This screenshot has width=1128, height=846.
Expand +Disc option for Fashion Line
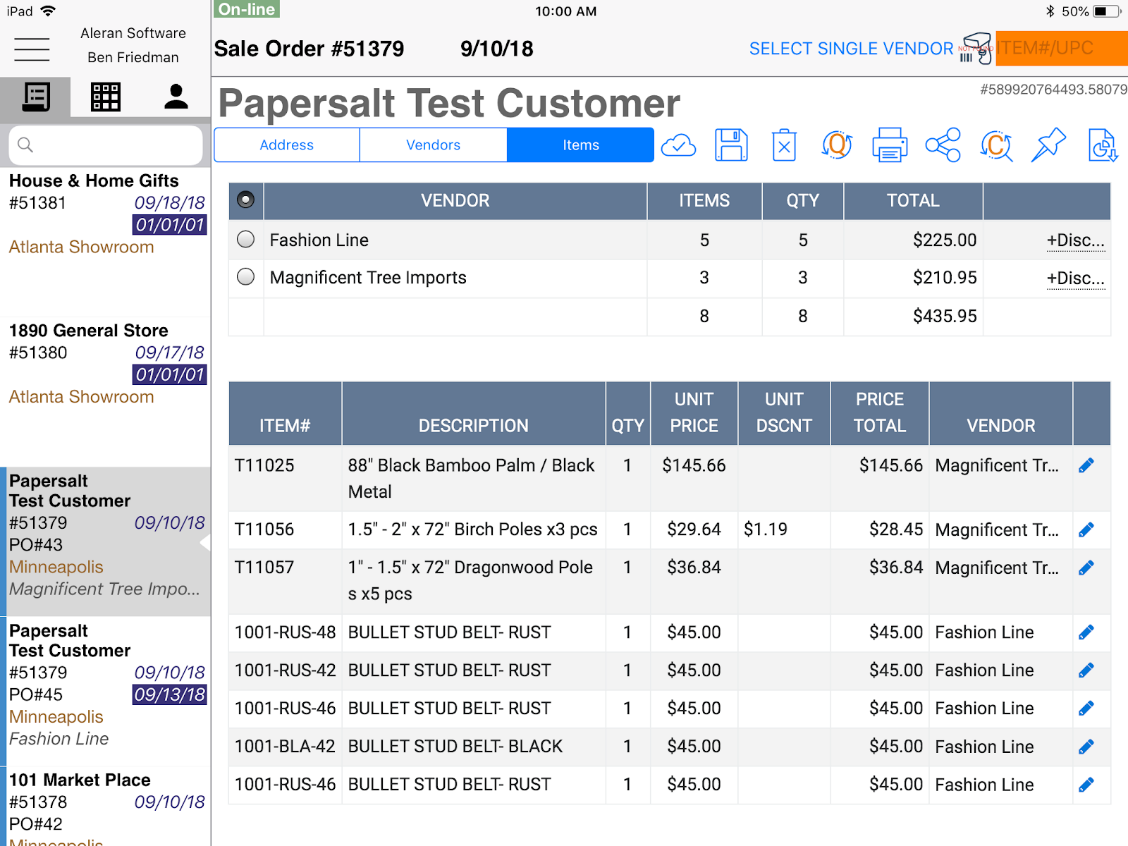(x=1075, y=240)
